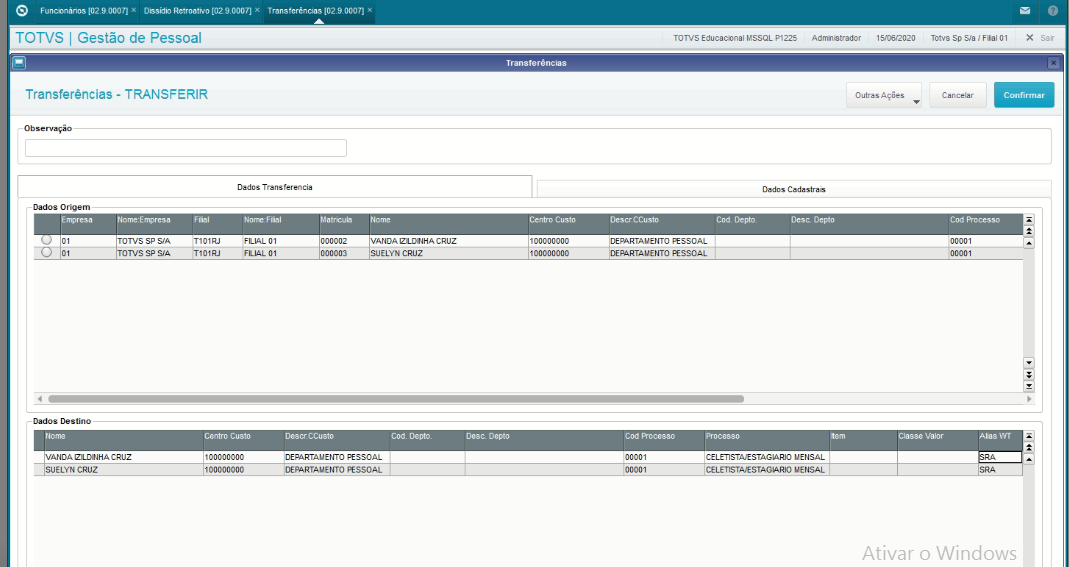Move down one line in Dados Origem grid
Viewport: 1069px width, 567px height.
(1029, 363)
